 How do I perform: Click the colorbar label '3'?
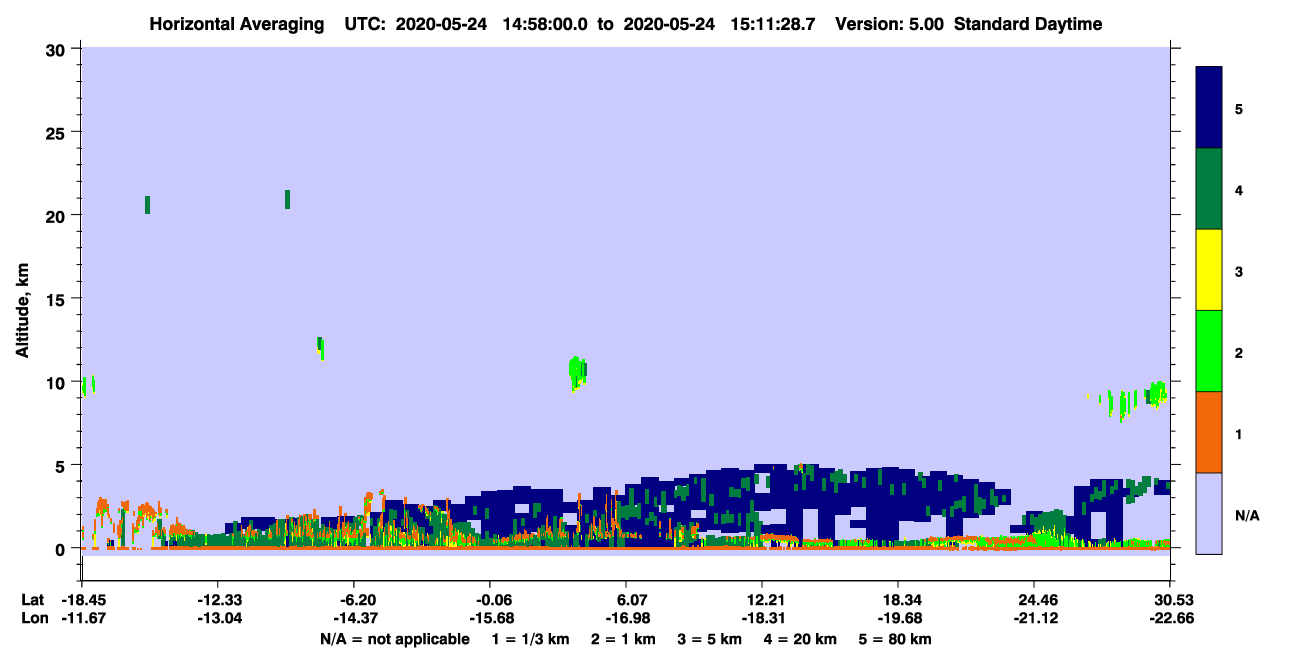click(1239, 271)
